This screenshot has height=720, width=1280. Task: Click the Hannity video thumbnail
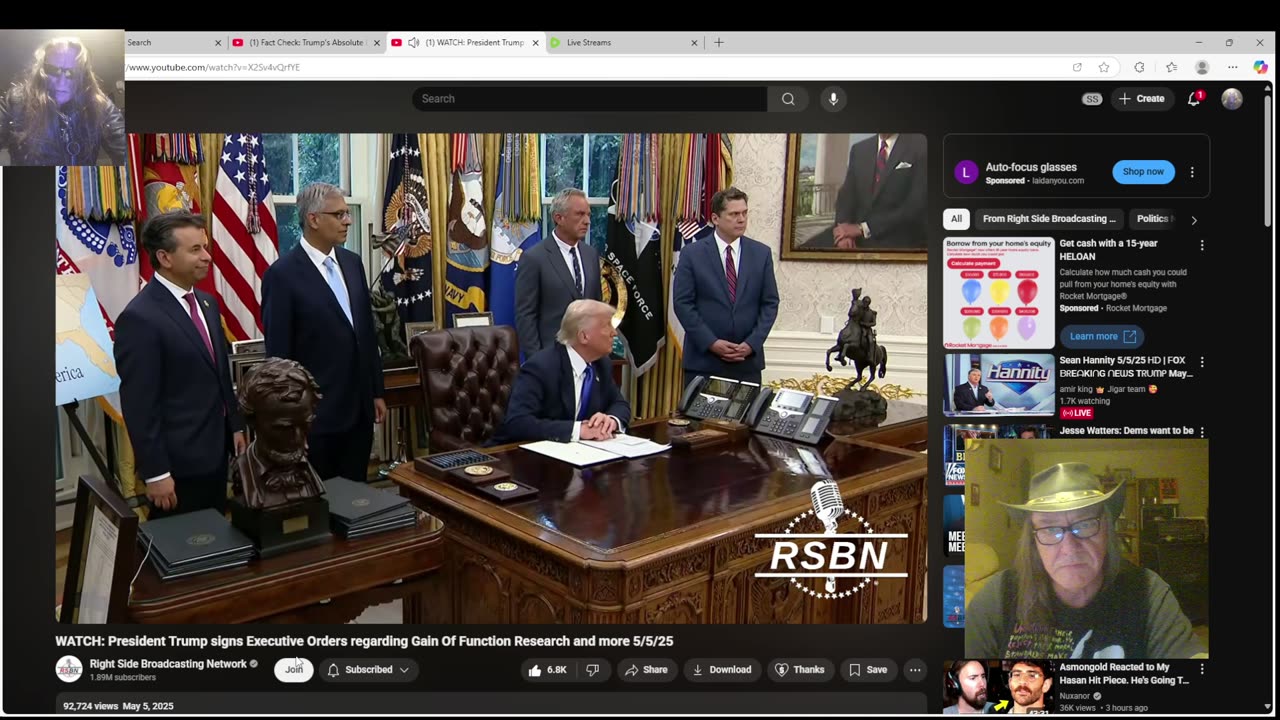coord(999,385)
